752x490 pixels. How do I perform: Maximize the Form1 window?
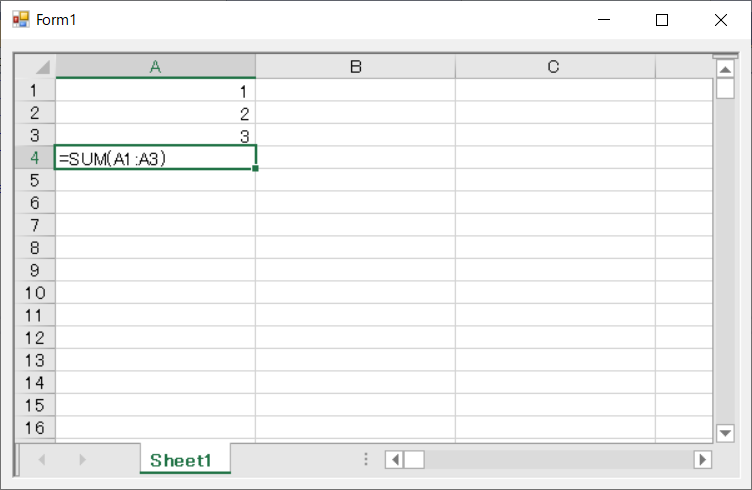click(661, 19)
